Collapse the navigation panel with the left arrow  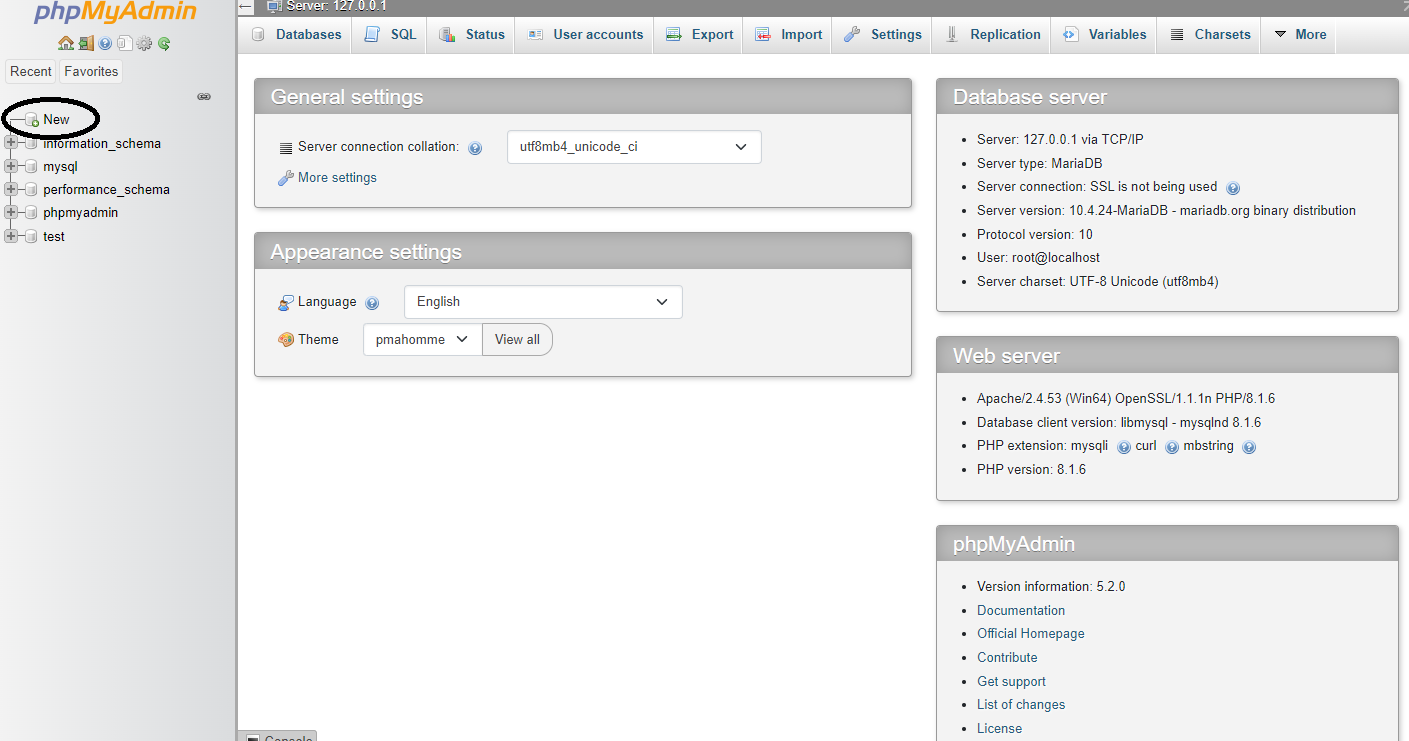[x=246, y=6]
